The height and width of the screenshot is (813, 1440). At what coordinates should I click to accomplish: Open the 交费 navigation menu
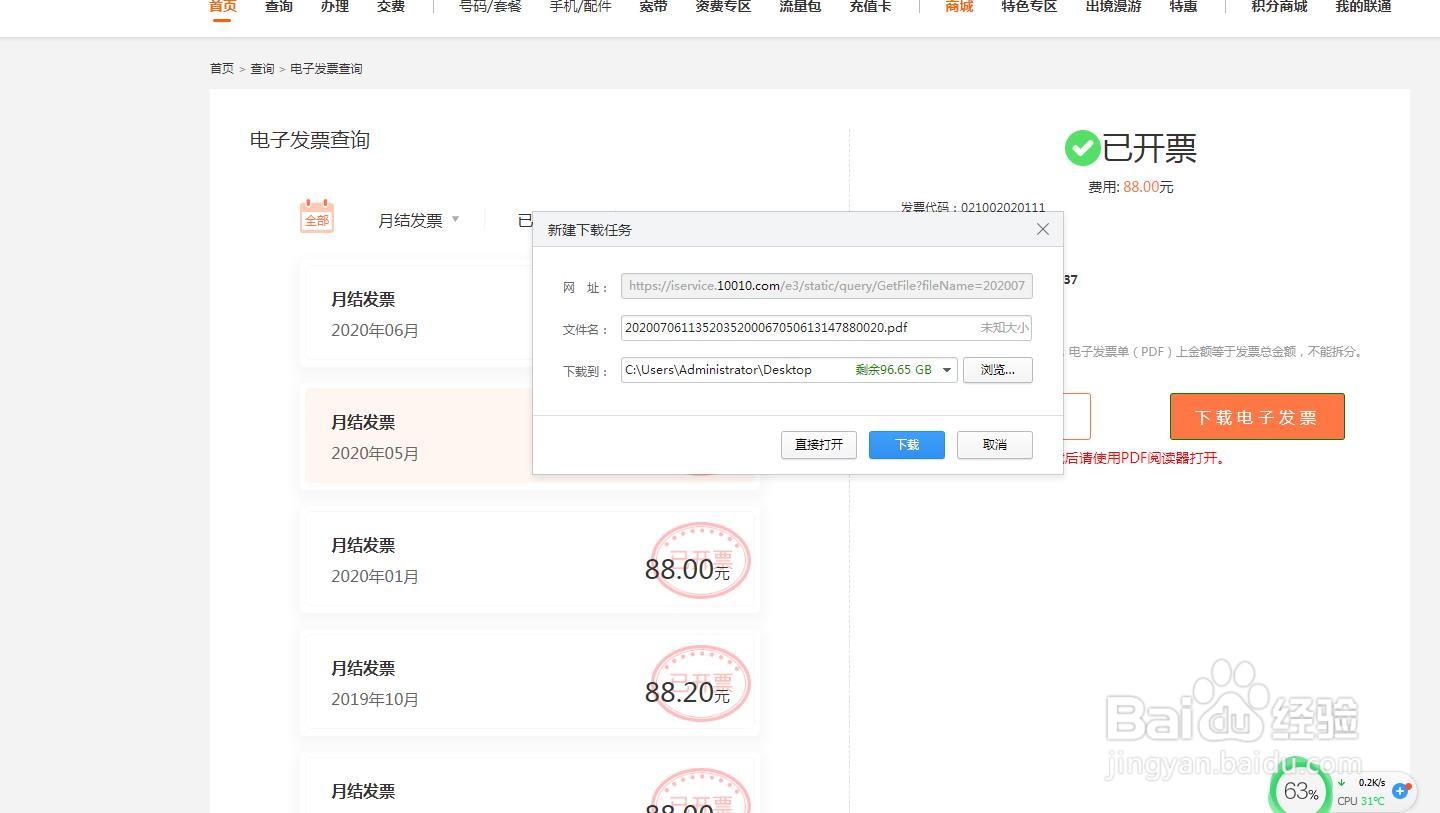coord(390,7)
